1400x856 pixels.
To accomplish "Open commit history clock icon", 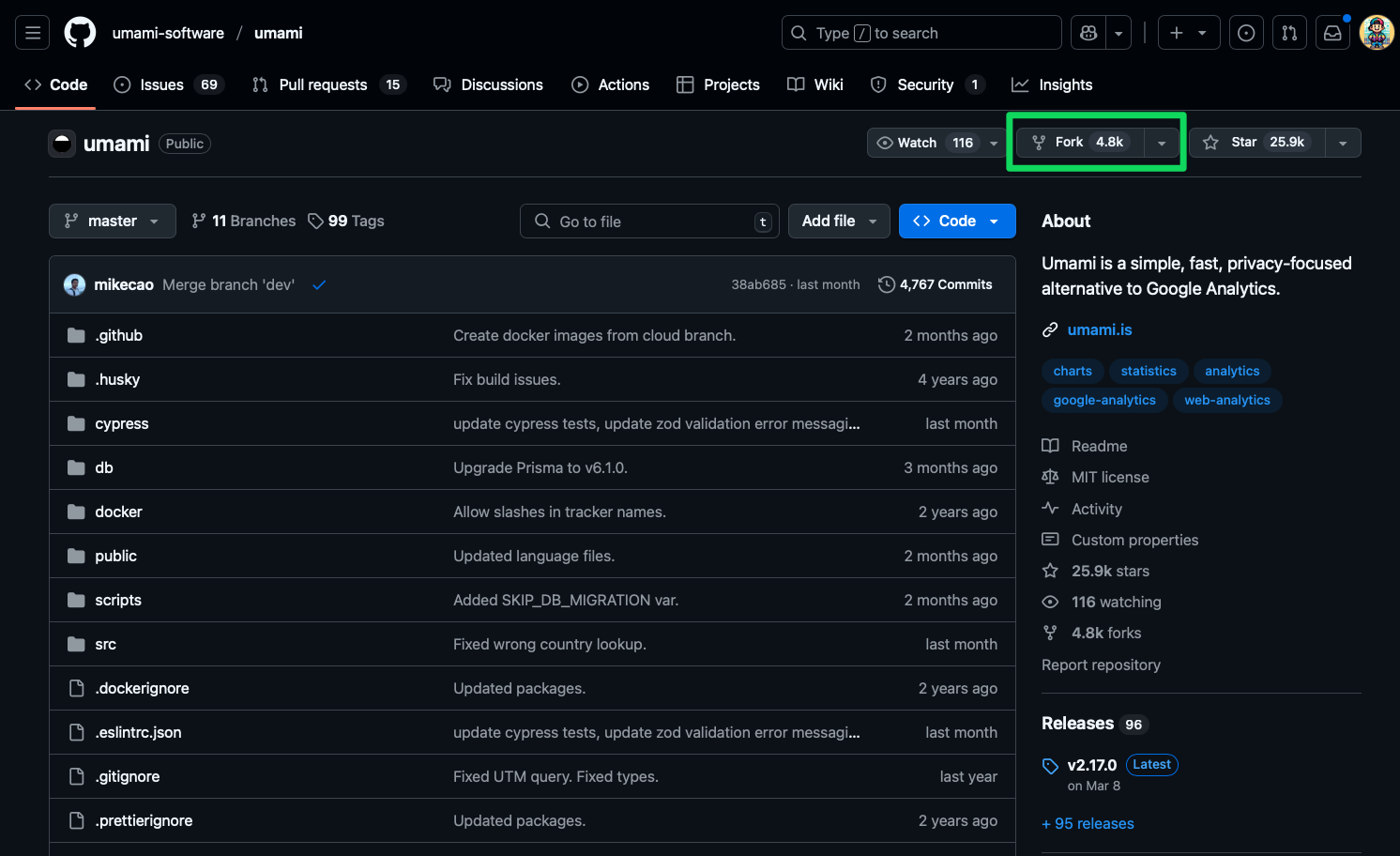I will pyautogui.click(x=886, y=284).
